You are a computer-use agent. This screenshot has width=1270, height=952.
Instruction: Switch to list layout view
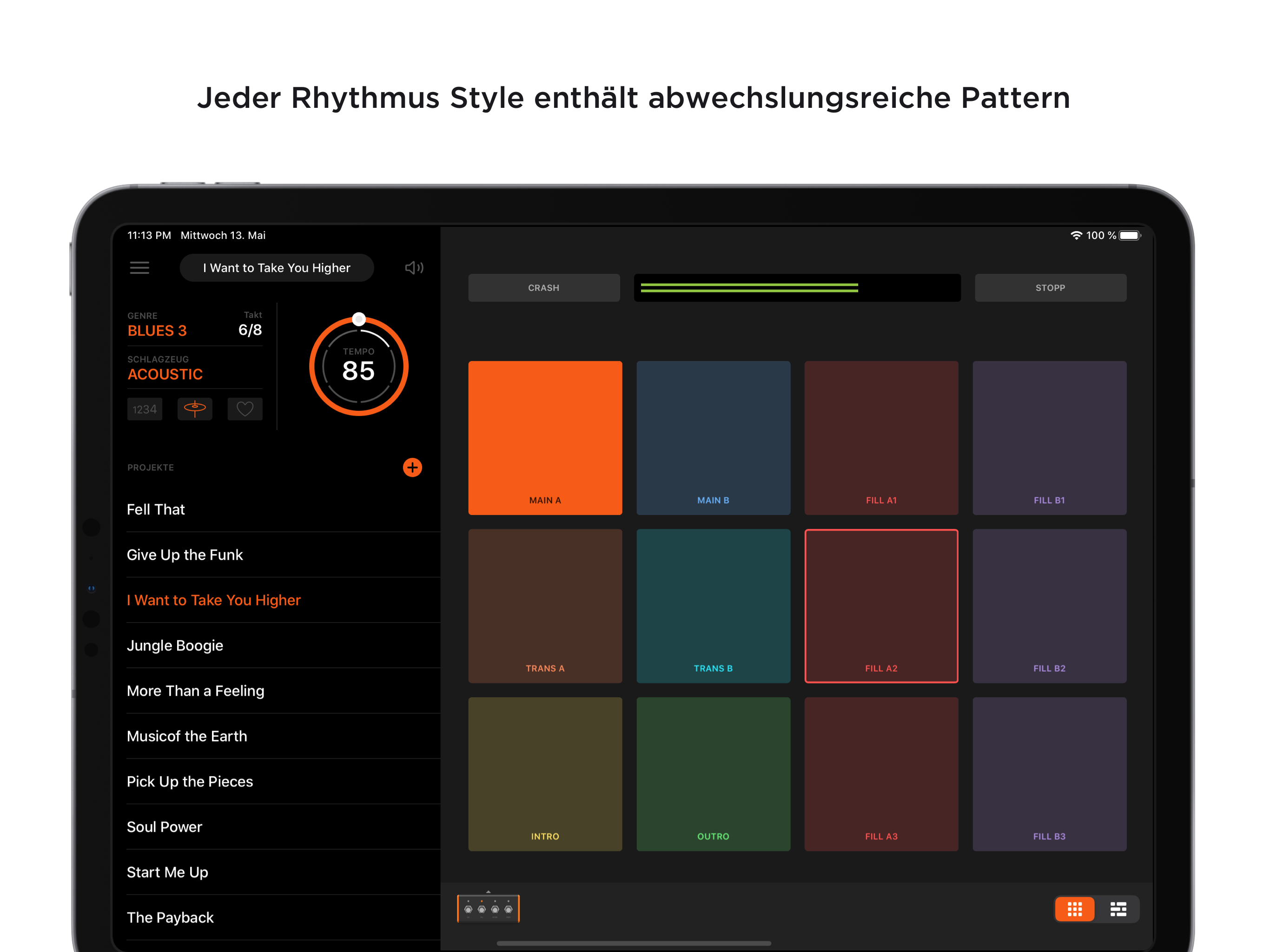point(1118,909)
